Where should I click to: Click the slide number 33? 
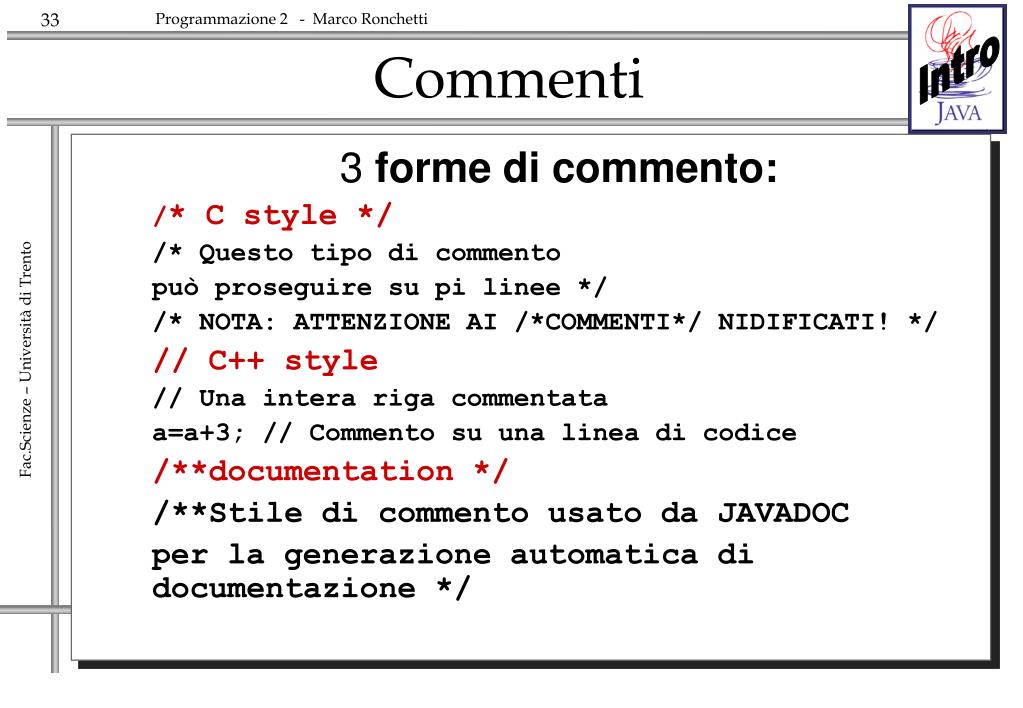tap(50, 20)
